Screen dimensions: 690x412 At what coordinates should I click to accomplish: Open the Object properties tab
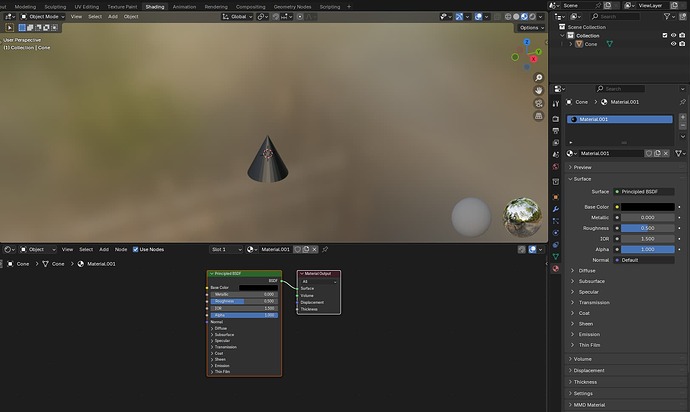coord(556,197)
